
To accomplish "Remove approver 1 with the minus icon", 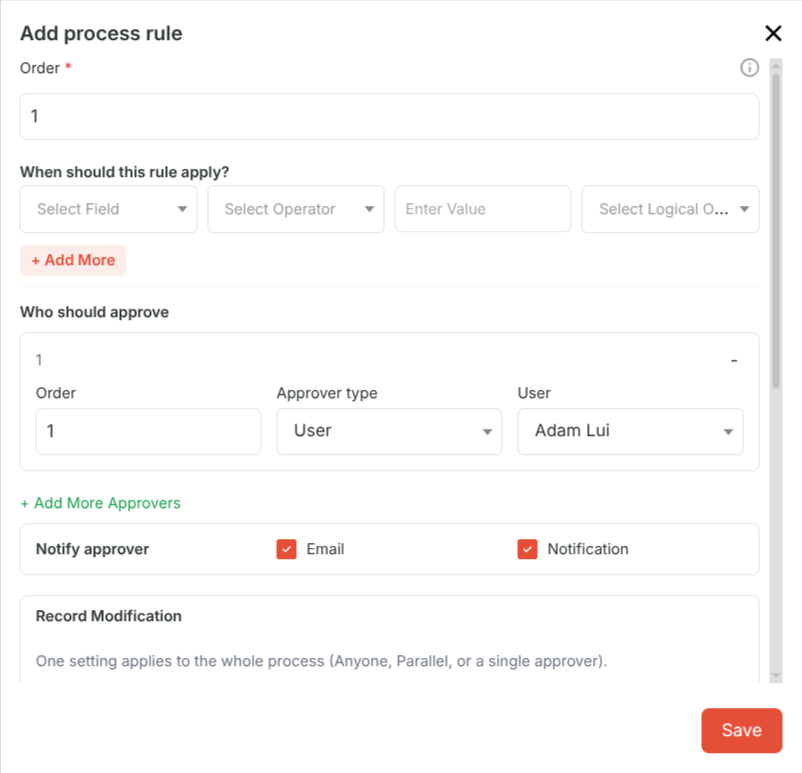I will coord(734,361).
